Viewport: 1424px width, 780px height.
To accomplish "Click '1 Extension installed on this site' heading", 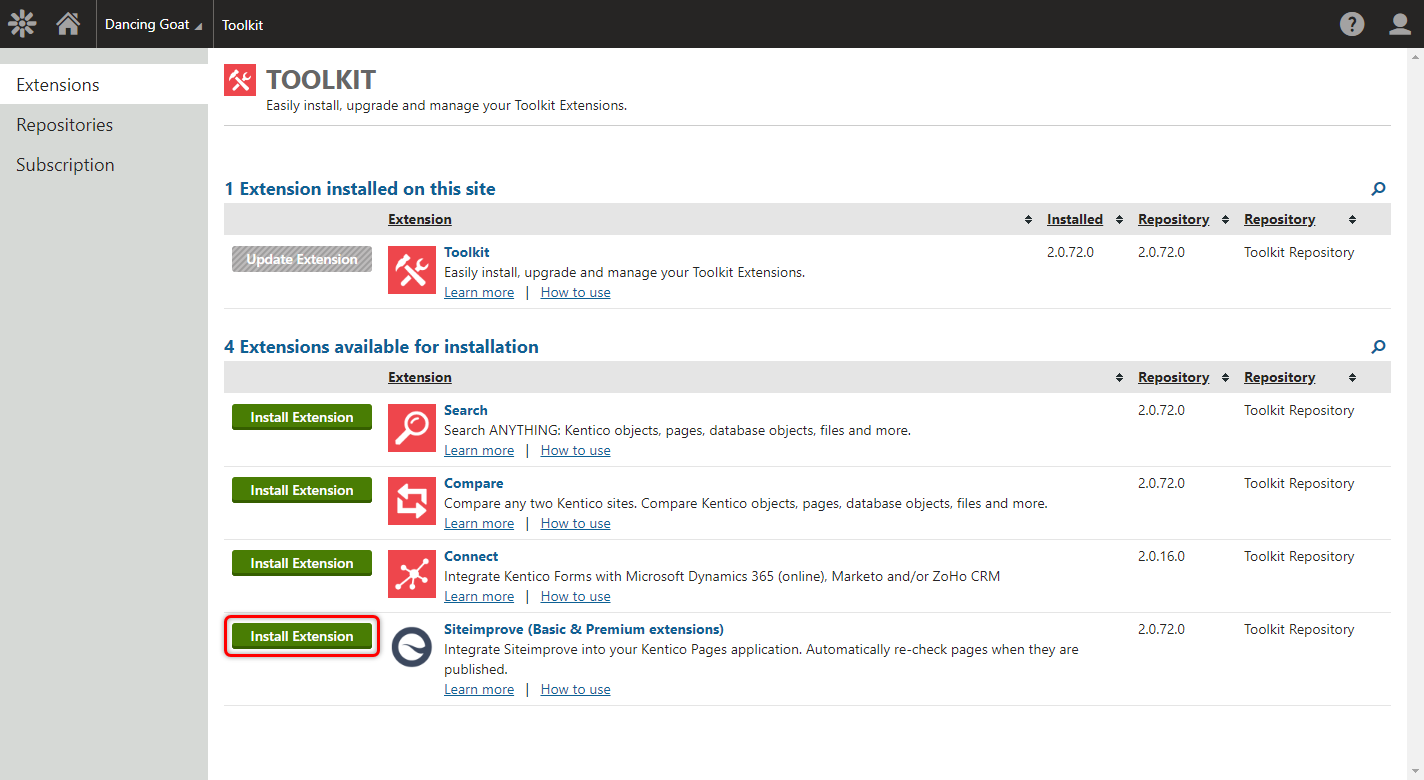I will pos(360,188).
